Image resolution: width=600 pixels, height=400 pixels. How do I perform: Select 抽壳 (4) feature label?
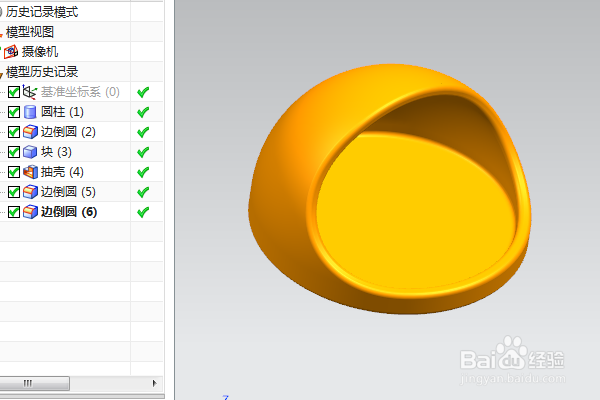click(x=62, y=172)
